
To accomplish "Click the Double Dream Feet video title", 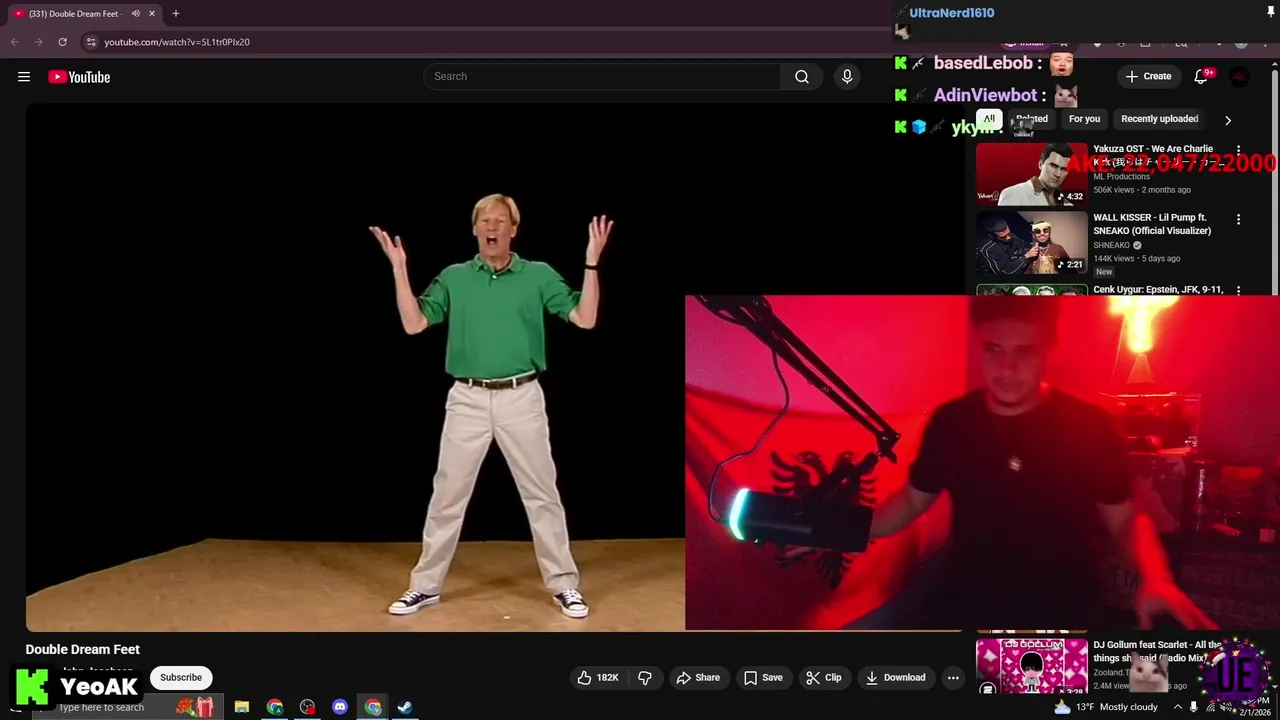I will [83, 650].
